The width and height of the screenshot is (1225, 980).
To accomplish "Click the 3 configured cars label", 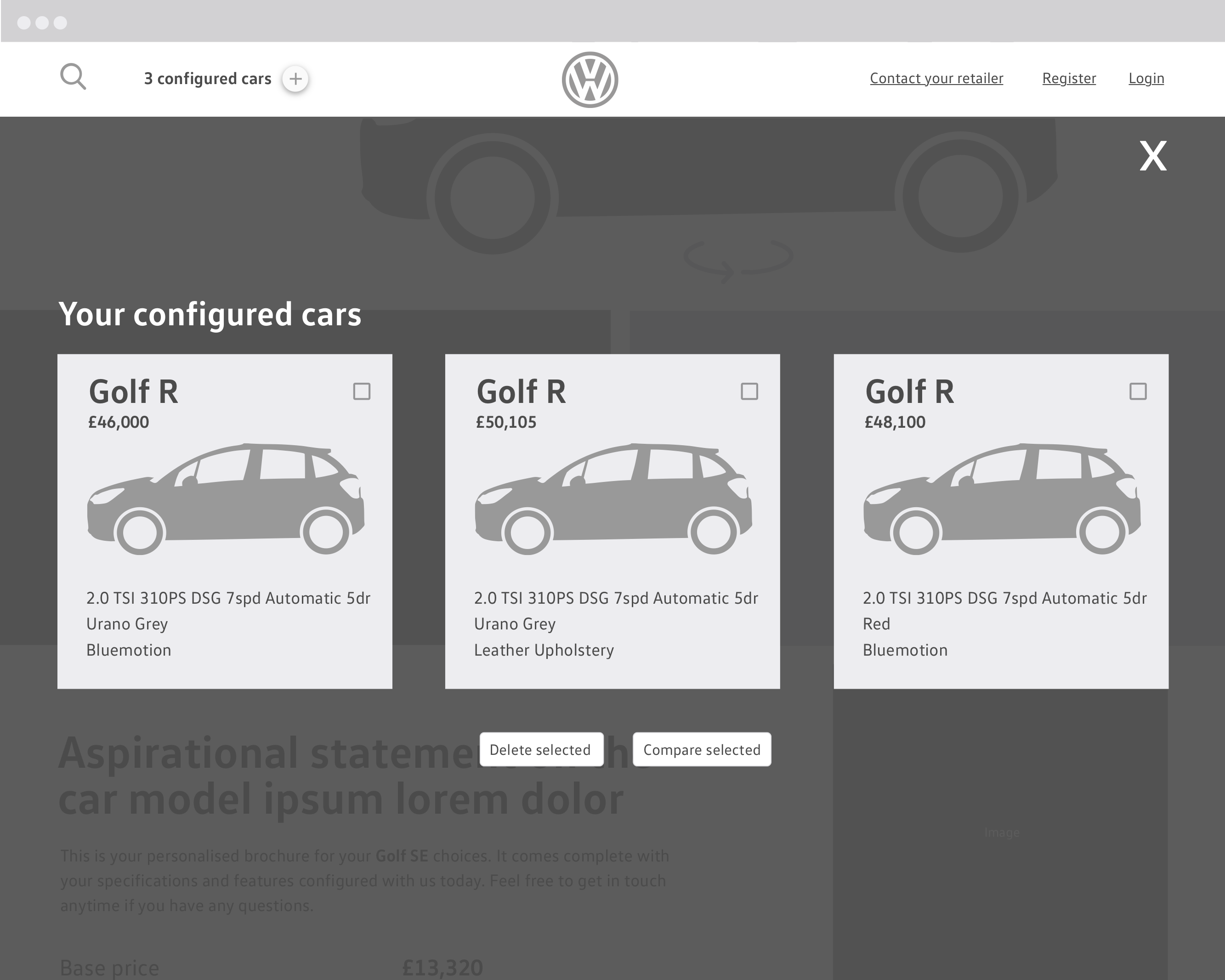I will click(207, 79).
